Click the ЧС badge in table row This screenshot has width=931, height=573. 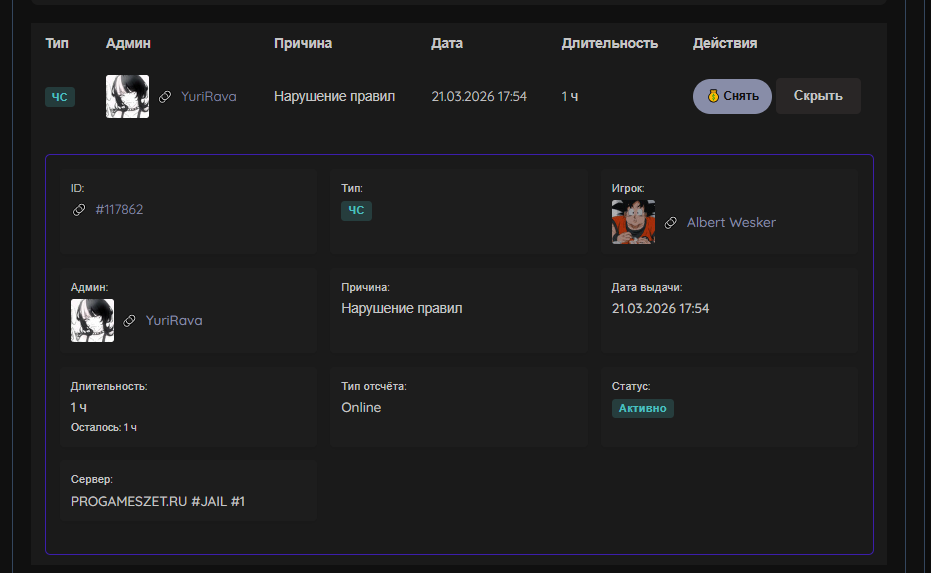click(x=60, y=97)
